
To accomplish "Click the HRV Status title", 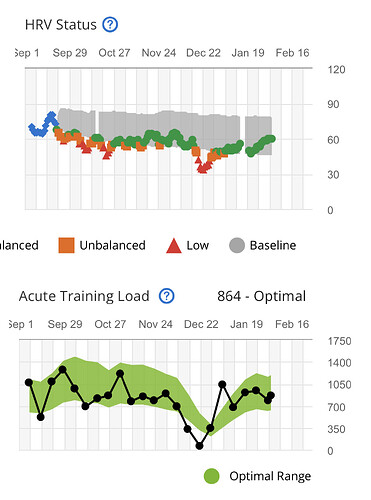I will (61, 25).
